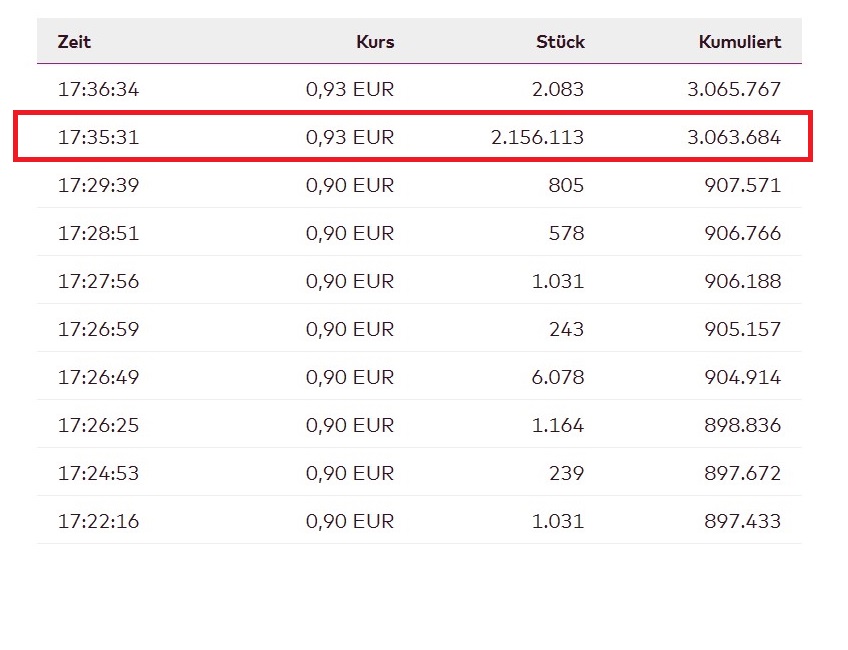Click the Kurs column header

[375, 42]
